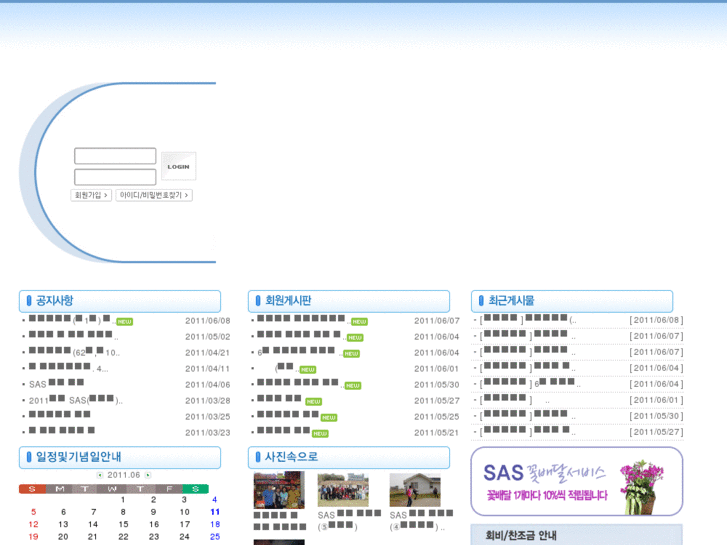This screenshot has height=545, width=727.
Task: Open recent post dated [2011/05/27]
Action: pyautogui.click(x=528, y=431)
